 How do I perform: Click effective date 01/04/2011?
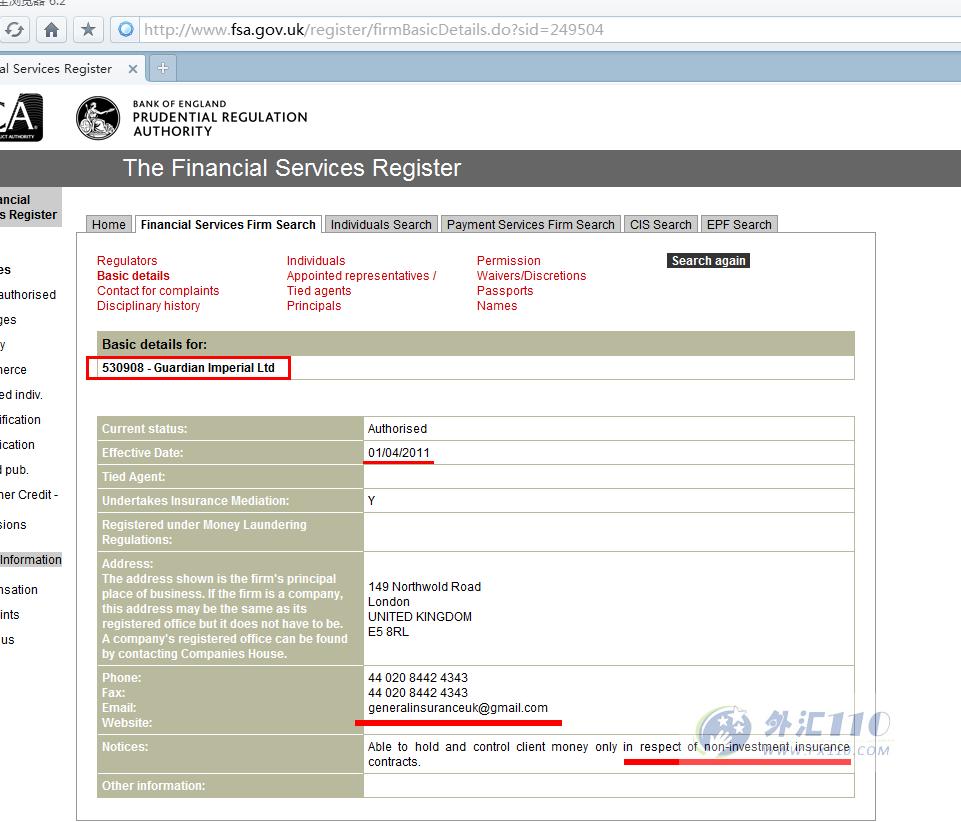point(399,452)
